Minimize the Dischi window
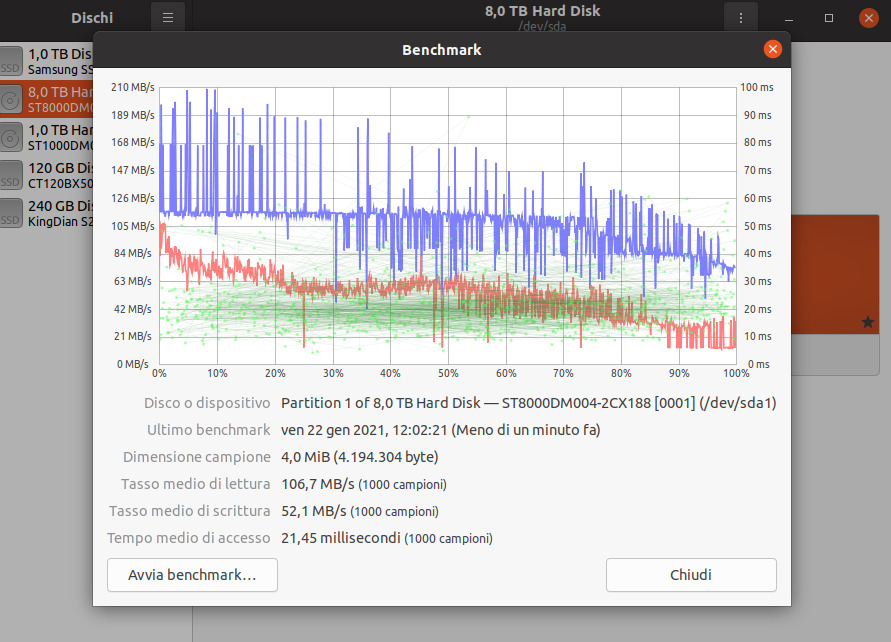Image resolution: width=891 pixels, height=642 pixels. pyautogui.click(x=789, y=18)
